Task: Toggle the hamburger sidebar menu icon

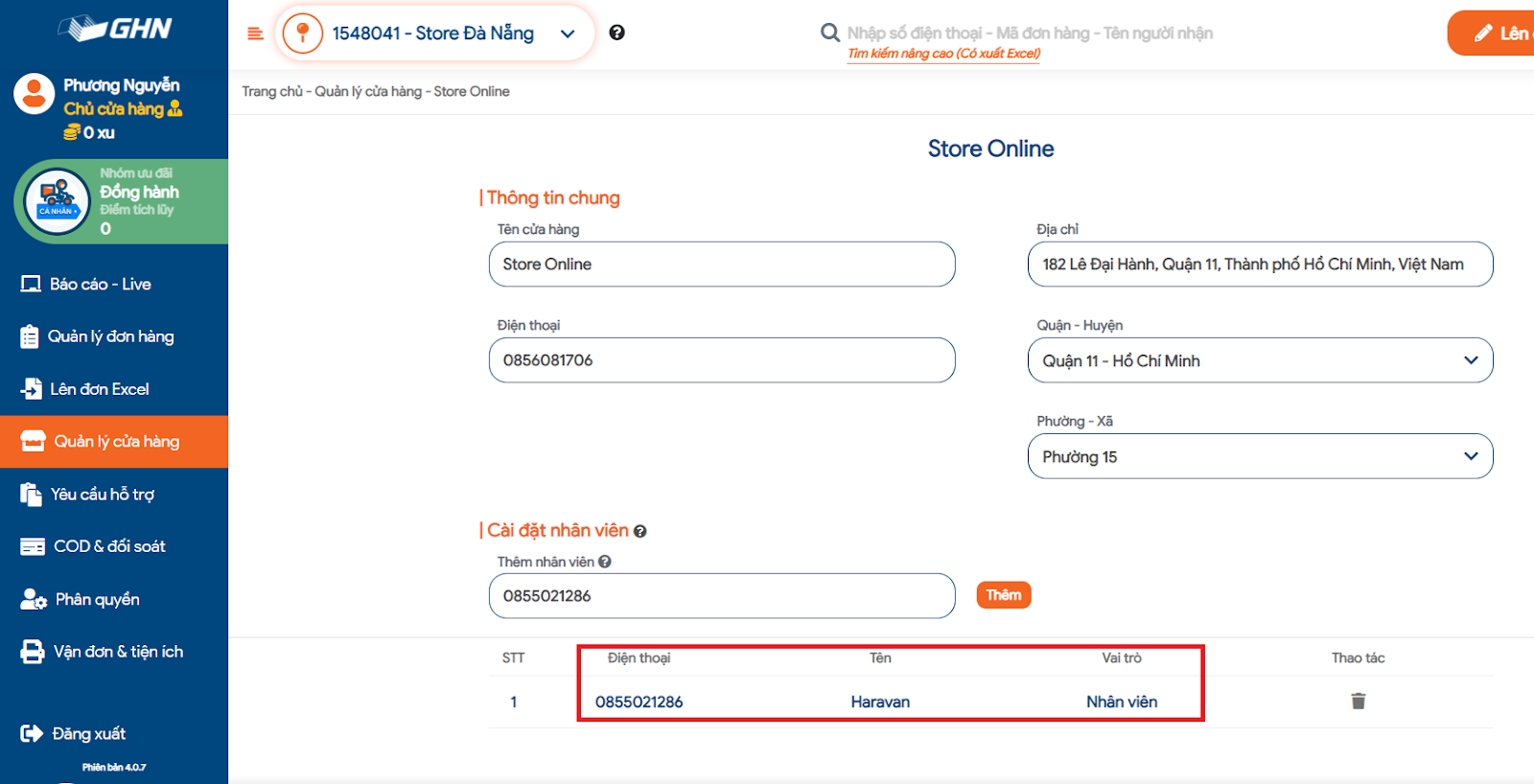Action: [x=255, y=34]
